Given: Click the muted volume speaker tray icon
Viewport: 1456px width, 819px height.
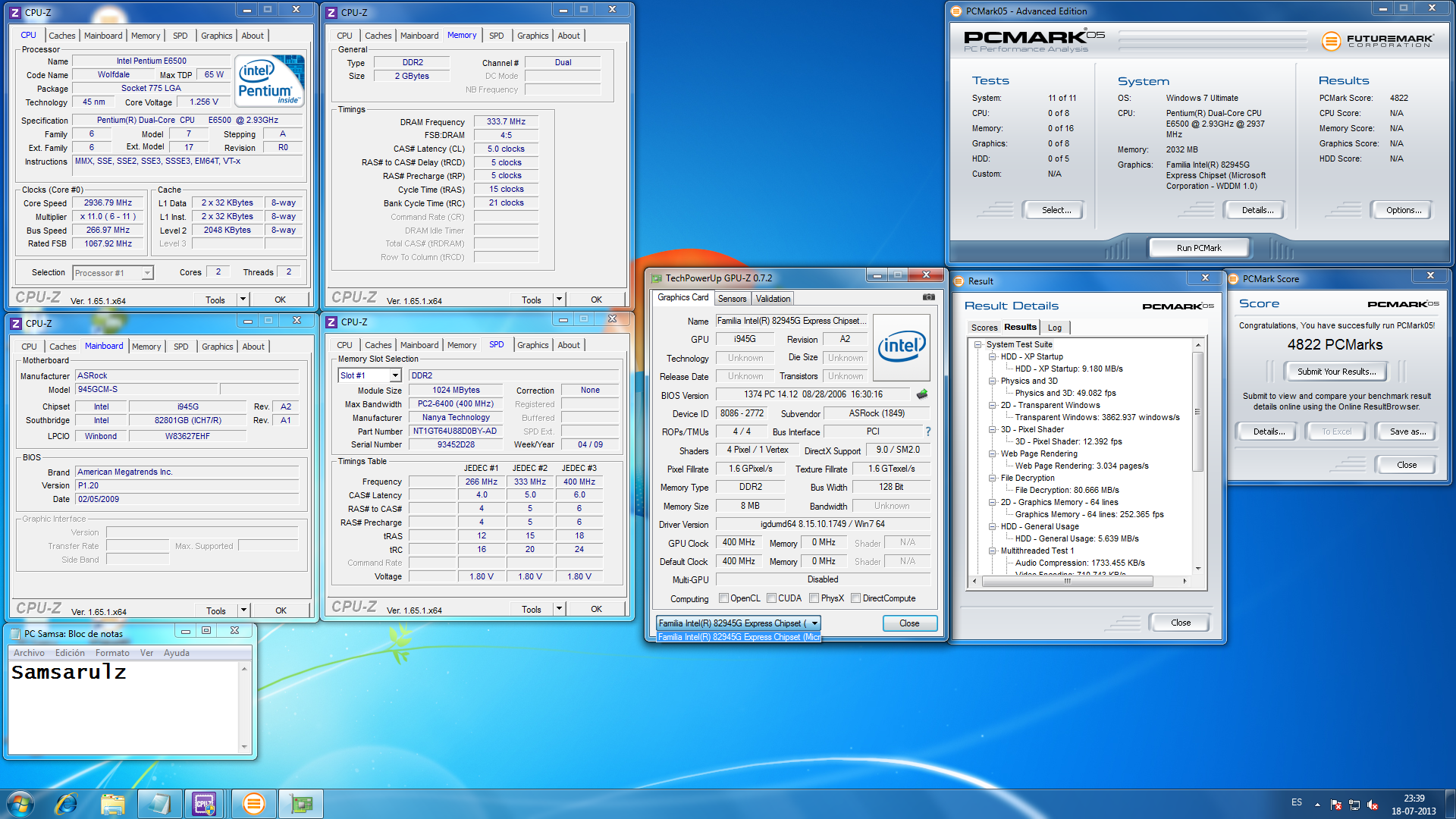Looking at the screenshot, I should pyautogui.click(x=1373, y=805).
